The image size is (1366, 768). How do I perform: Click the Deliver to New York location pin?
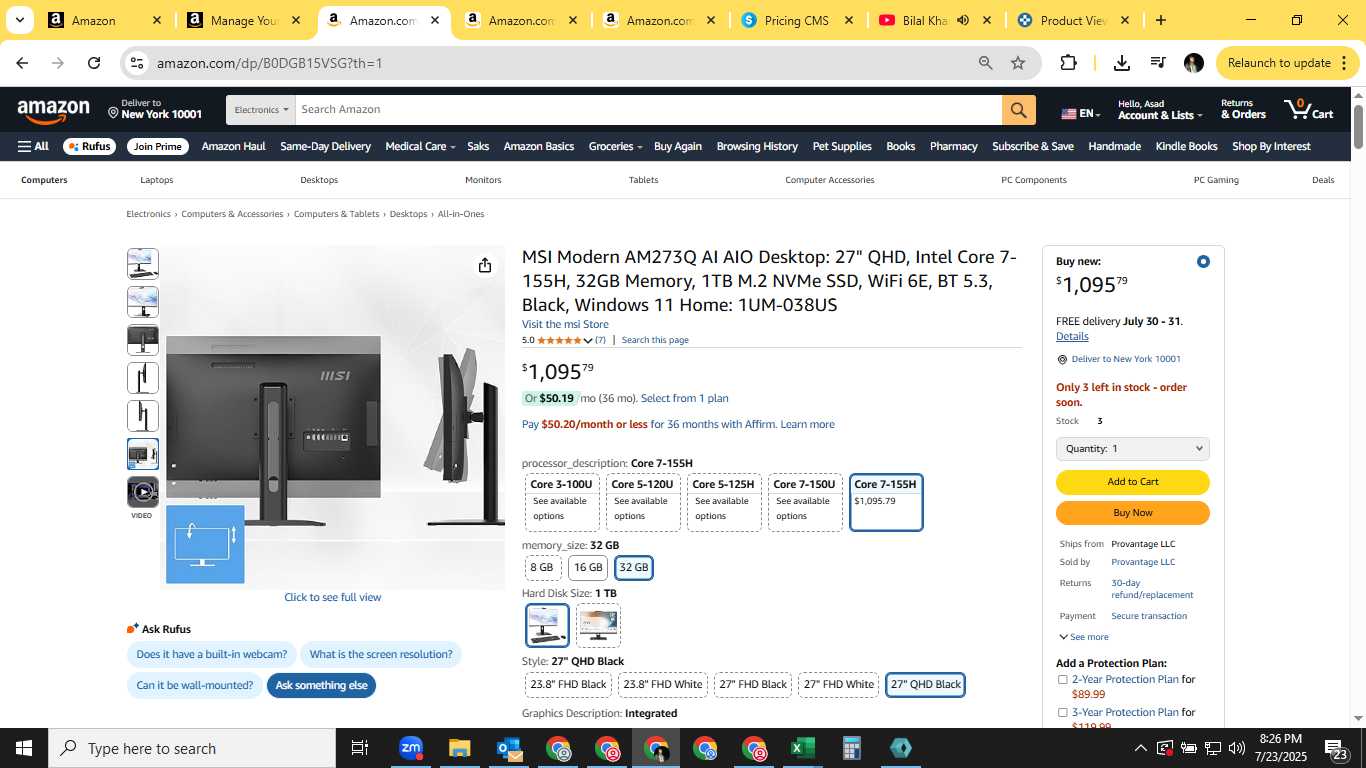114,114
